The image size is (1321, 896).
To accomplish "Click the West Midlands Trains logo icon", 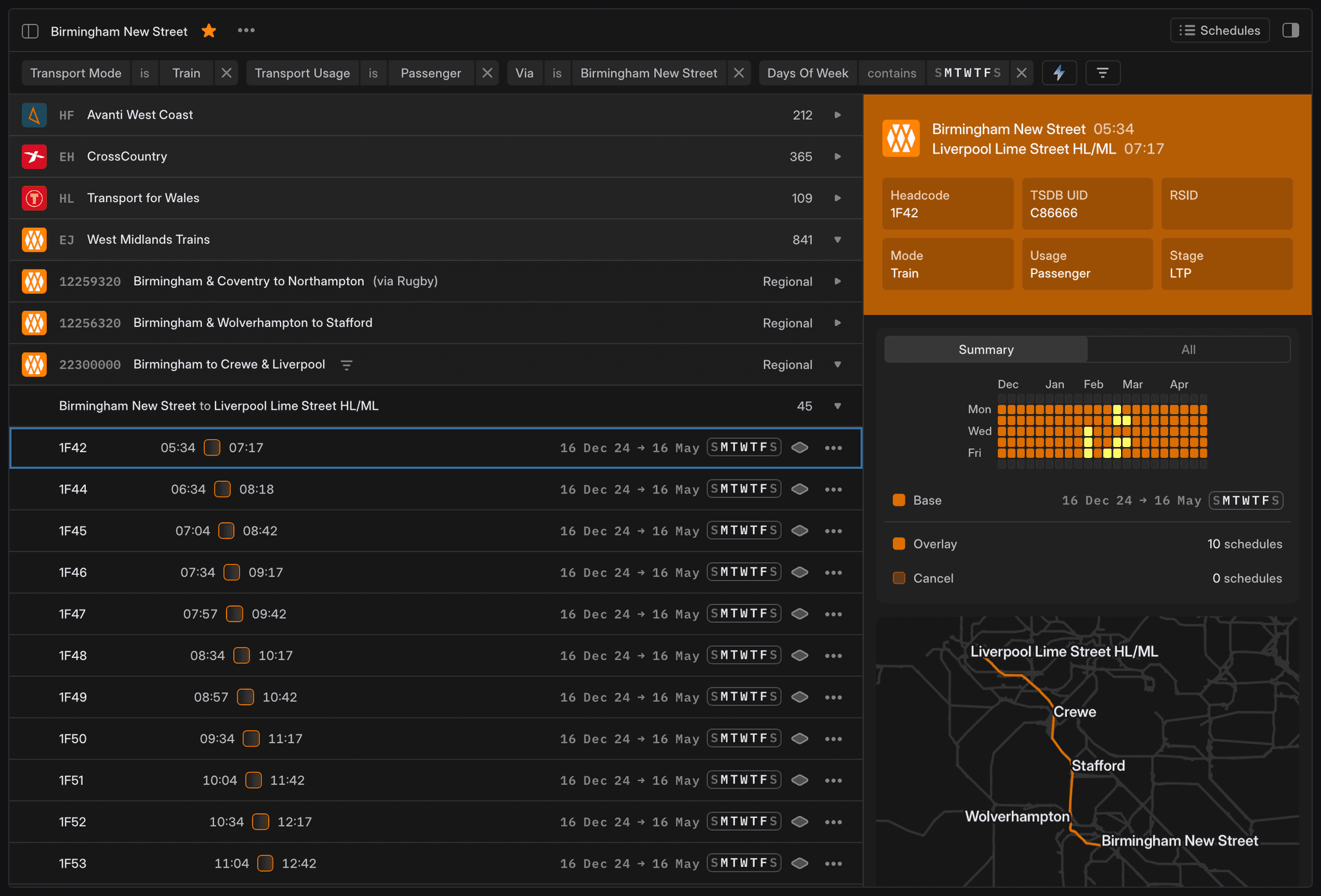I will point(34,239).
